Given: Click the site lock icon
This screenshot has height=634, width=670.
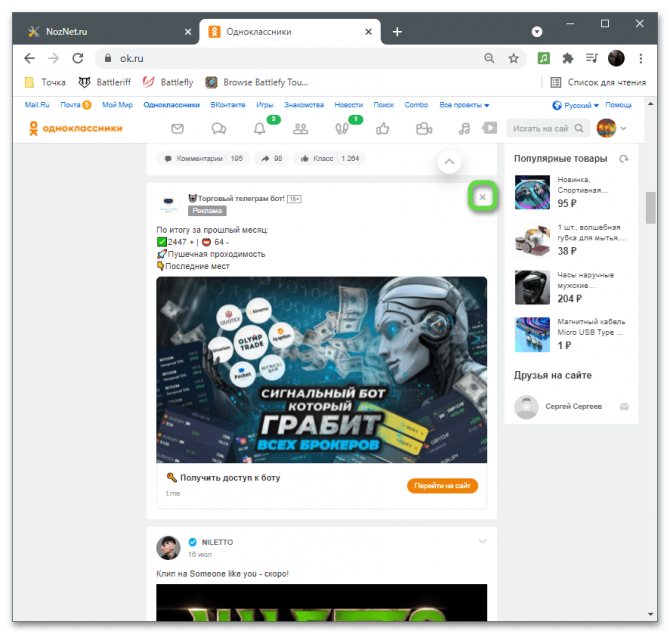Looking at the screenshot, I should (x=108, y=58).
